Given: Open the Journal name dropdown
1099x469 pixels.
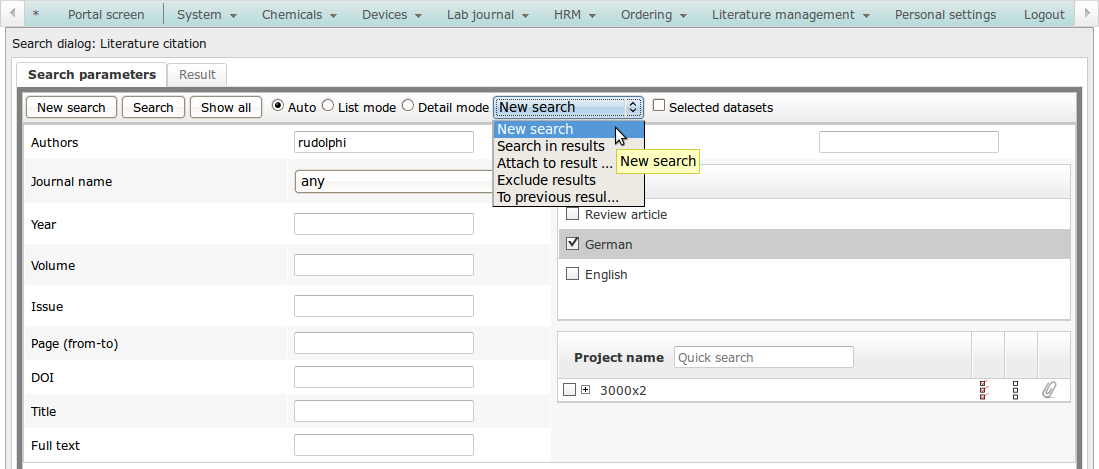Looking at the screenshot, I should [394, 182].
